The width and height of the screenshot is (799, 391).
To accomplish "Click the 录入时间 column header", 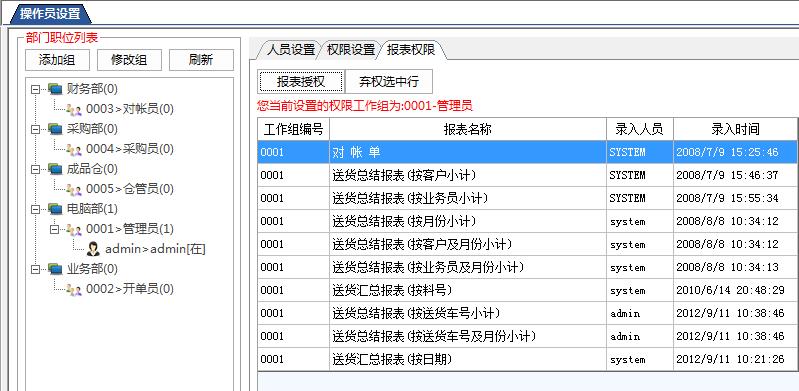I will coord(735,129).
